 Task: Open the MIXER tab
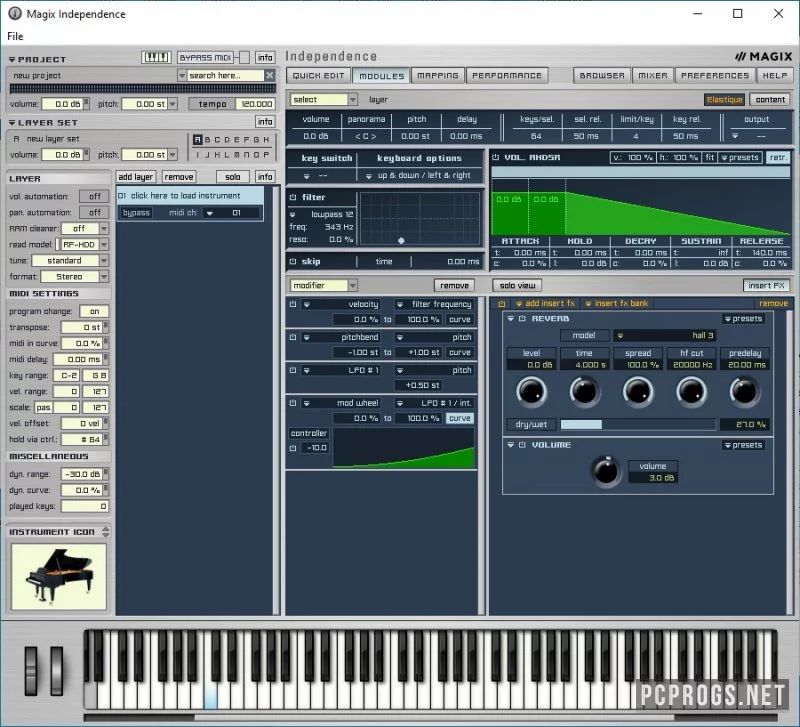coord(653,76)
